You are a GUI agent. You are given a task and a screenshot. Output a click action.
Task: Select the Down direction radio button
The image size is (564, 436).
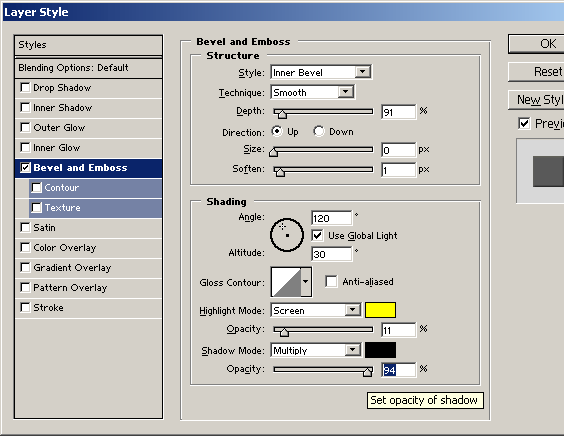pyautogui.click(x=319, y=131)
